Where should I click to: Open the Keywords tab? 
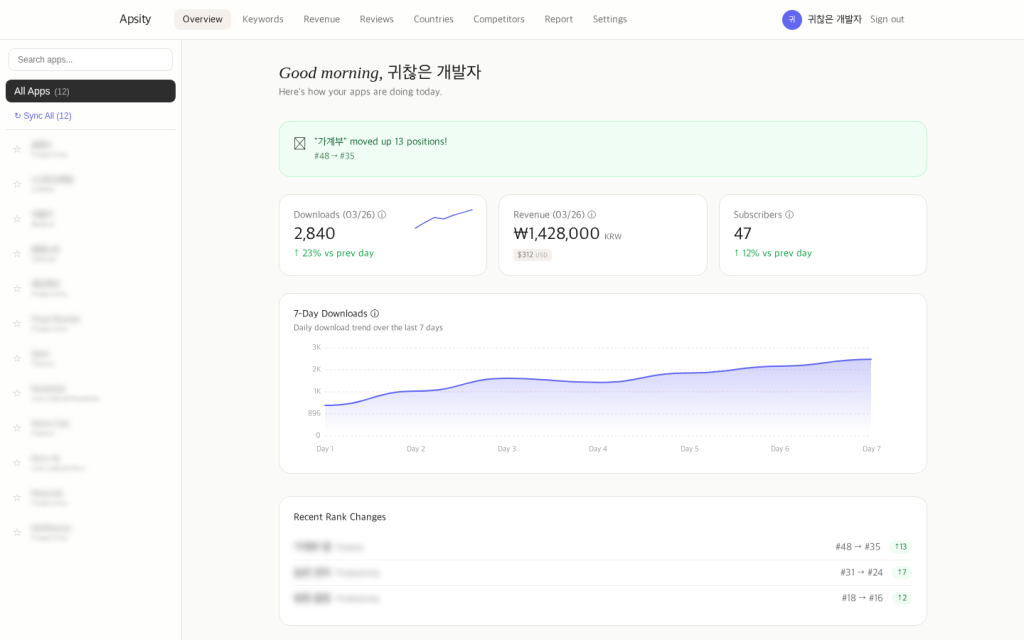[263, 19]
